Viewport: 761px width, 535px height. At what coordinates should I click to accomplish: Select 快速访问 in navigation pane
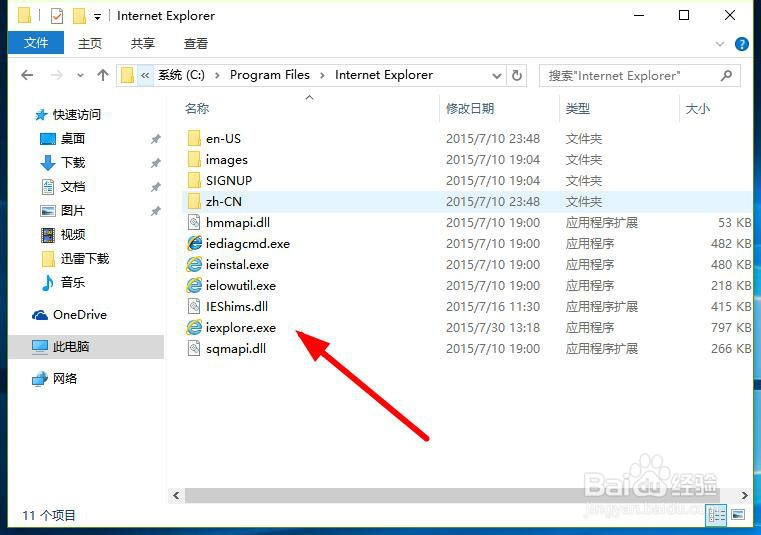[x=67, y=115]
